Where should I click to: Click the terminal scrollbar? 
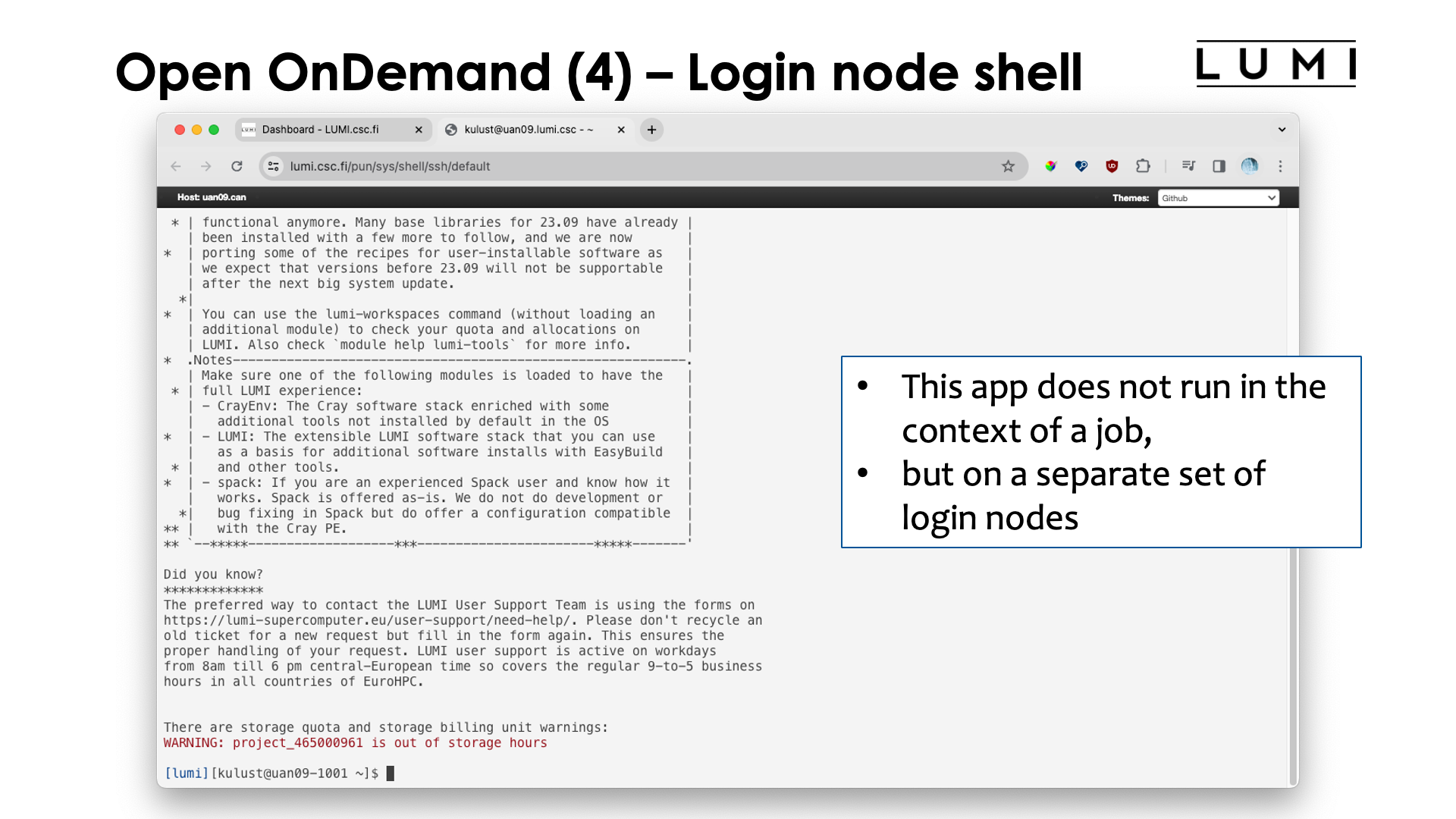point(1293,667)
